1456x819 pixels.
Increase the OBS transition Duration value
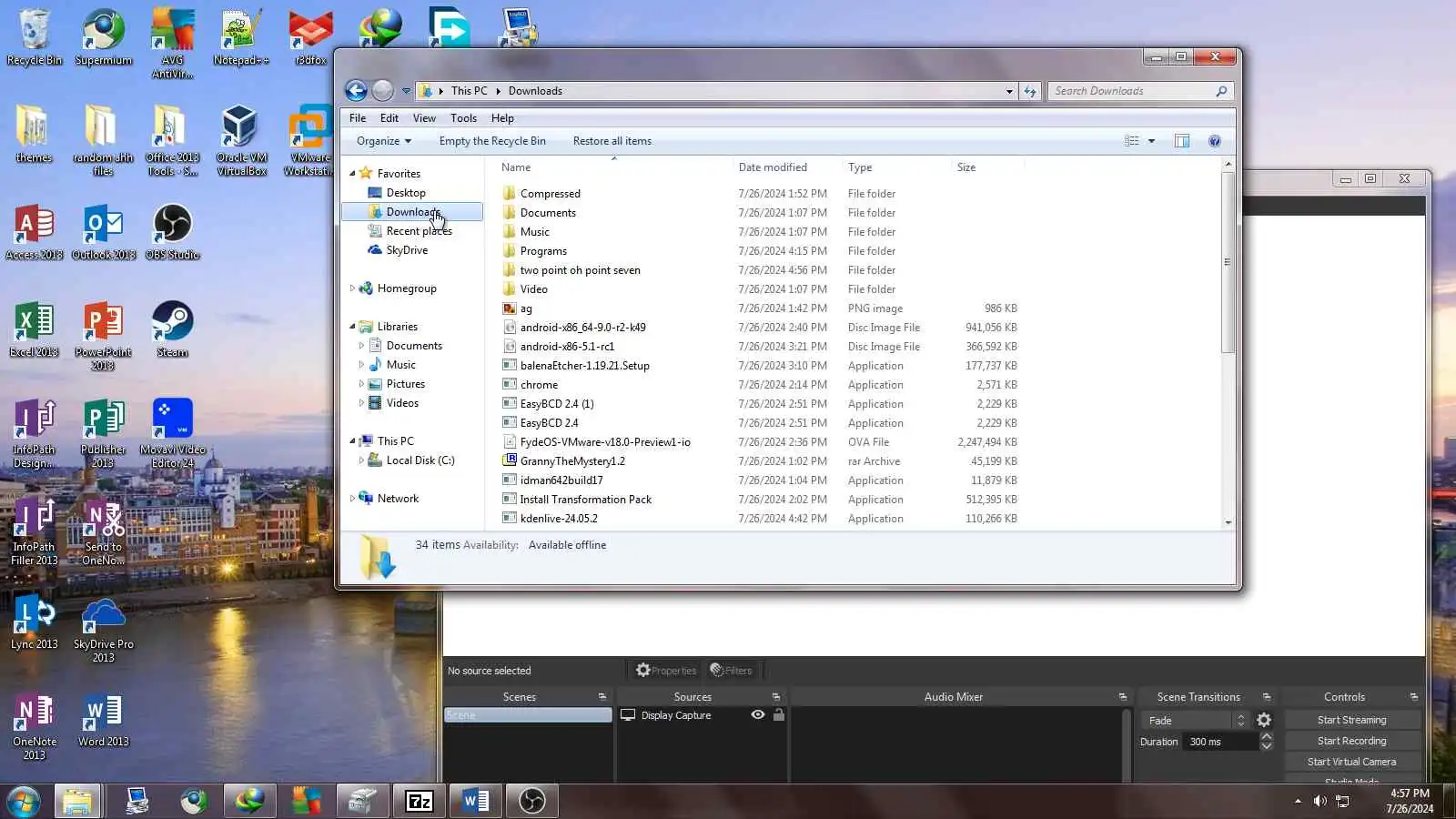tap(1266, 737)
